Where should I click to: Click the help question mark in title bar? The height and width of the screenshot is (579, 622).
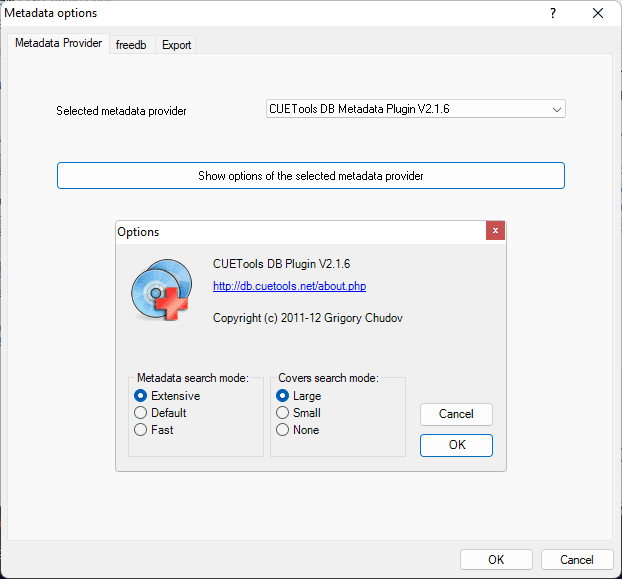(553, 13)
